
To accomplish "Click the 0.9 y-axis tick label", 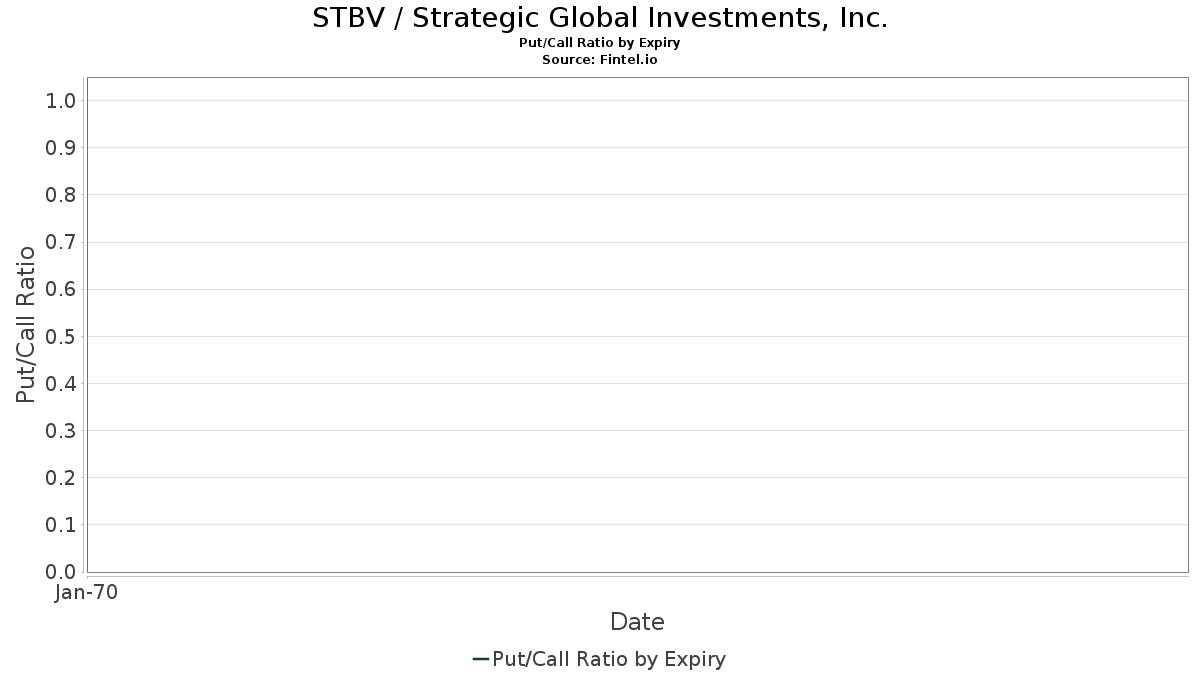I will [61, 147].
